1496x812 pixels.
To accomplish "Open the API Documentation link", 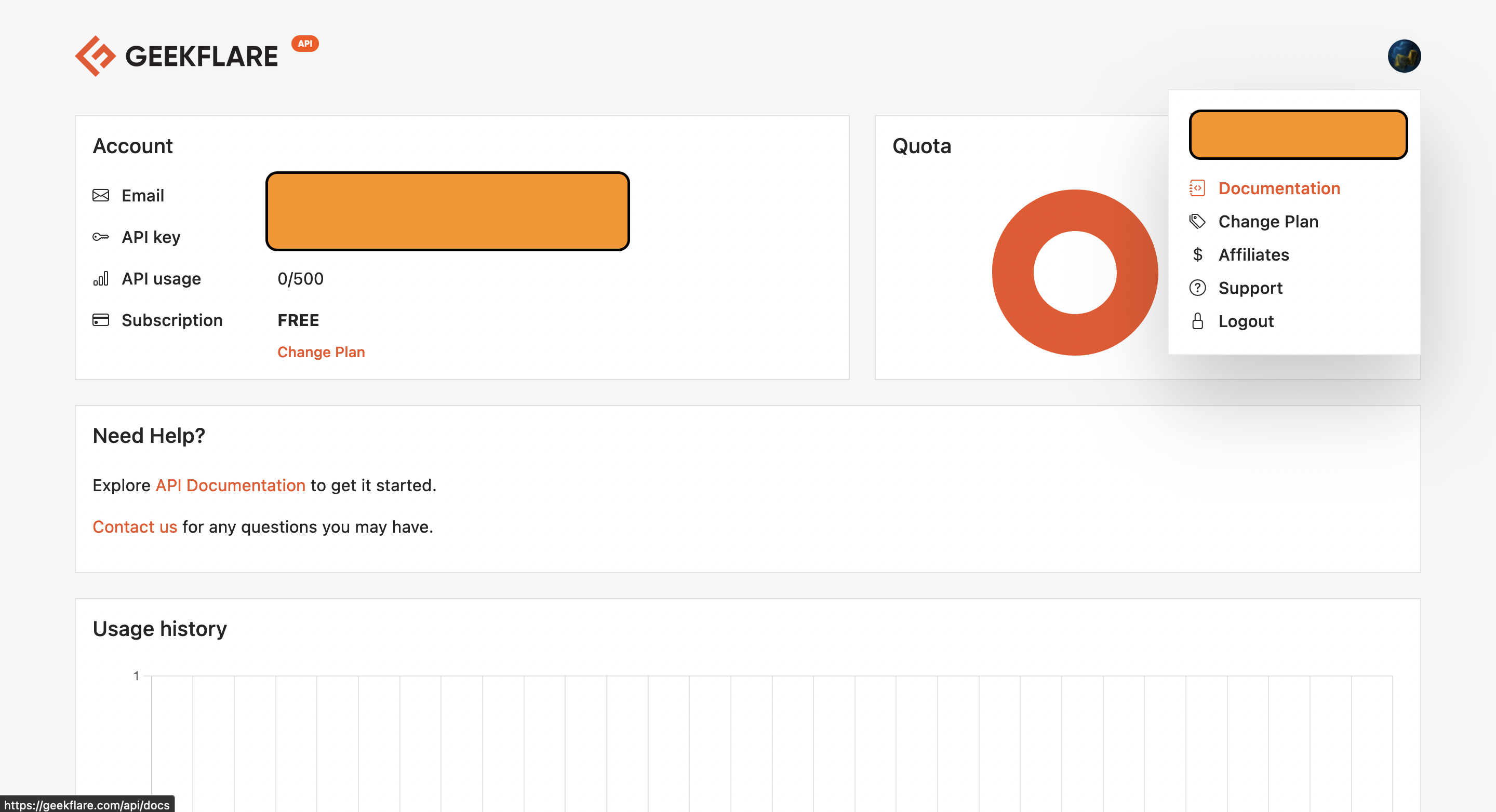I will tap(230, 485).
